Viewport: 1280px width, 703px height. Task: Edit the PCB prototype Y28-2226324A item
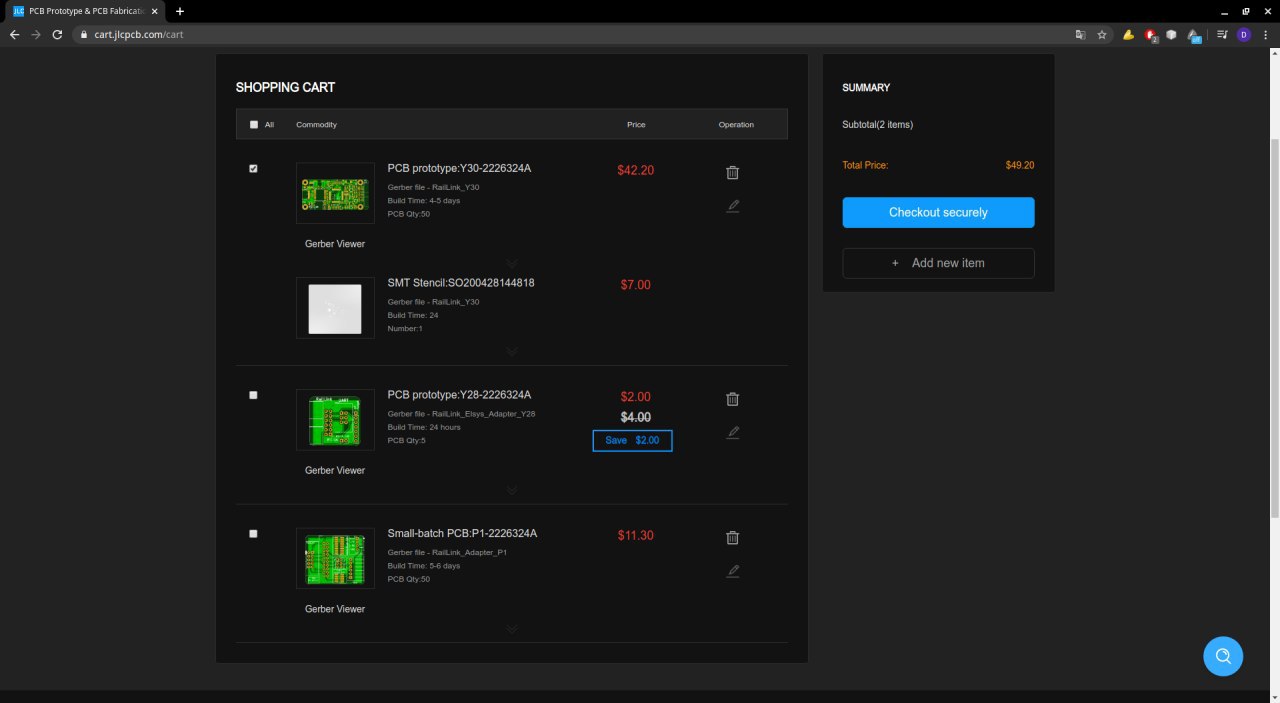732,432
